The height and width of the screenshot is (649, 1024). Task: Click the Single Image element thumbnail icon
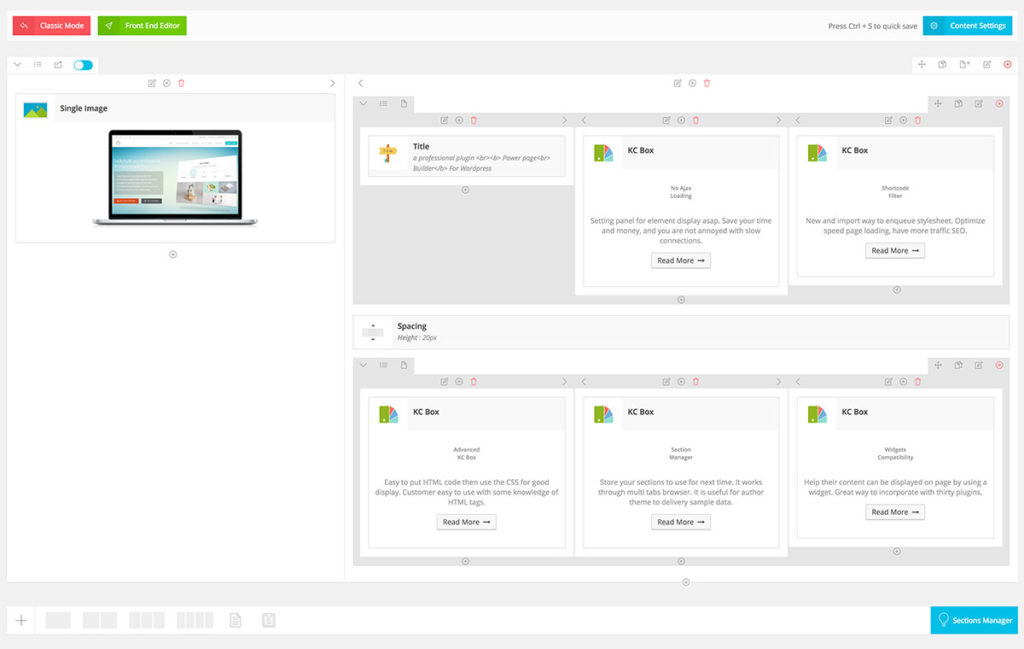click(x=36, y=109)
